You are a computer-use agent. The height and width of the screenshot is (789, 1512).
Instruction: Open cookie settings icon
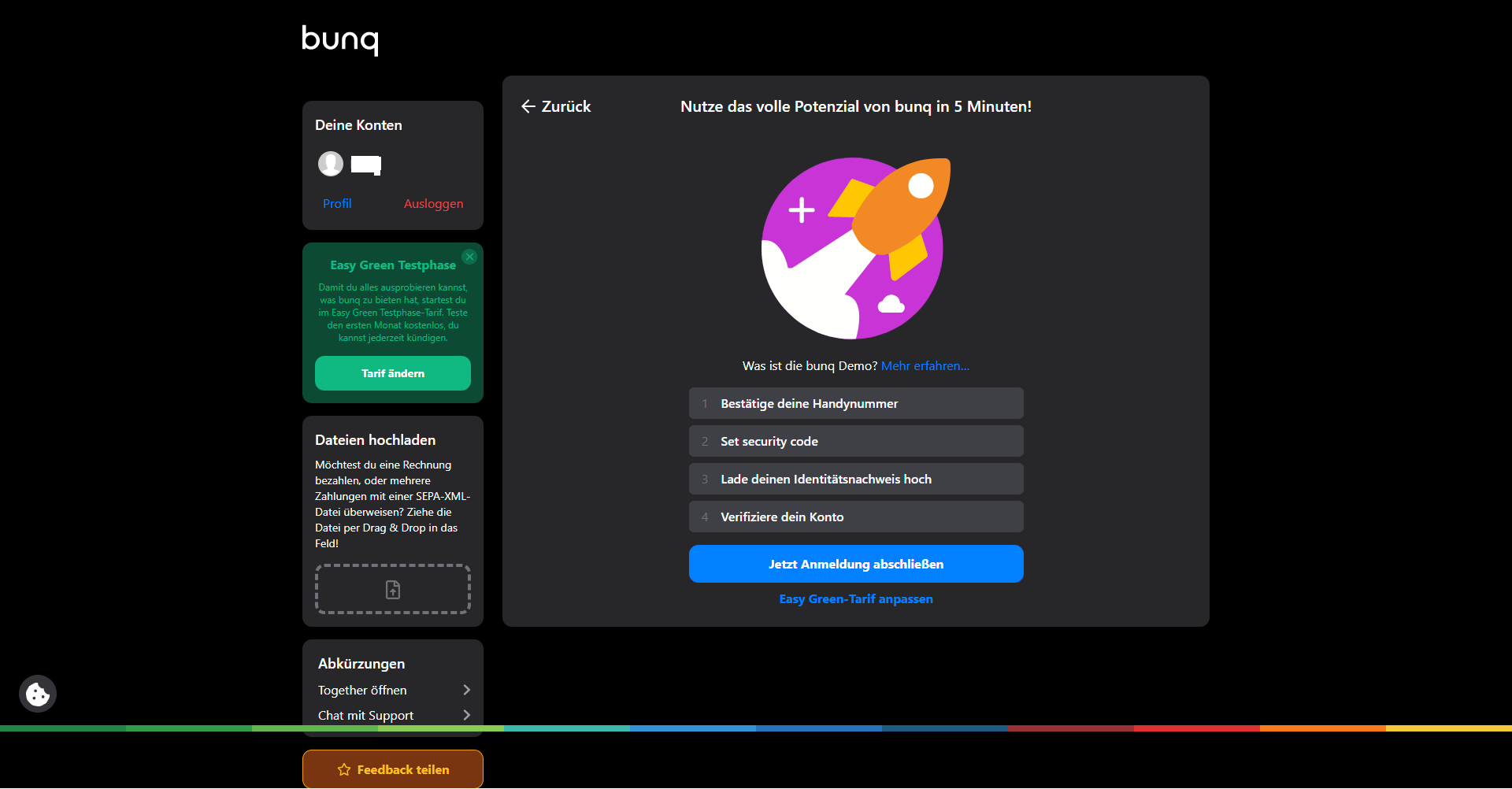coord(38,694)
